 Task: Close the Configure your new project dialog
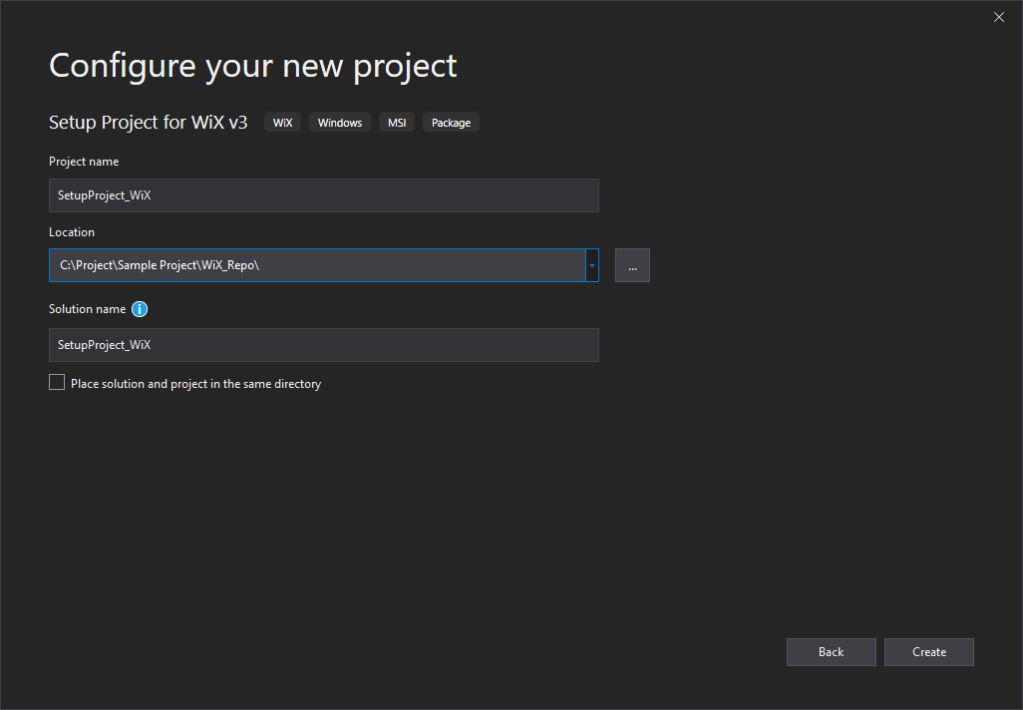[x=998, y=17]
